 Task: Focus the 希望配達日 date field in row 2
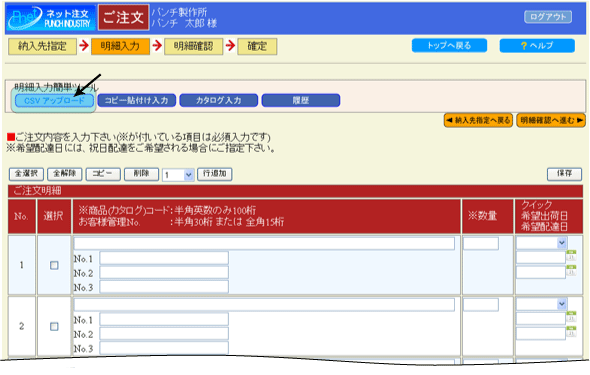pyautogui.click(x=541, y=333)
